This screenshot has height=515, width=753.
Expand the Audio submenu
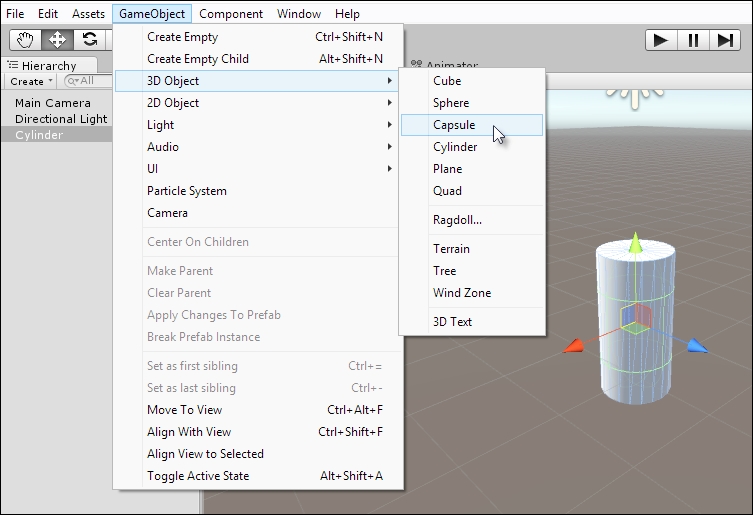[x=257, y=147]
